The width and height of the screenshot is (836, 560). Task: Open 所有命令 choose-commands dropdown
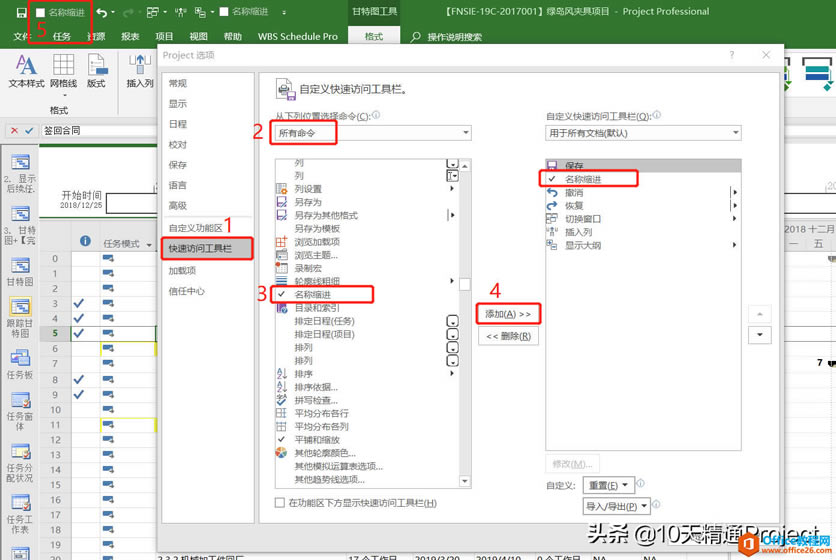(x=373, y=133)
